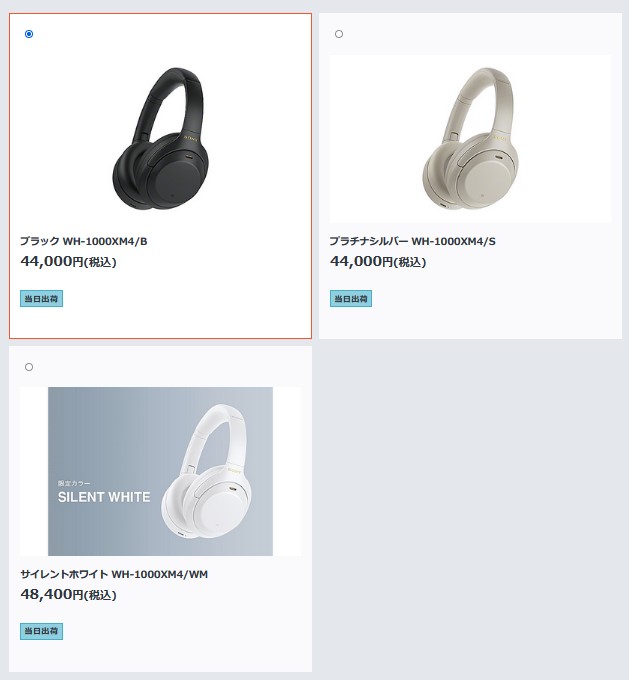
Task: Click the SILENT WHITE banner text
Action: [104, 497]
